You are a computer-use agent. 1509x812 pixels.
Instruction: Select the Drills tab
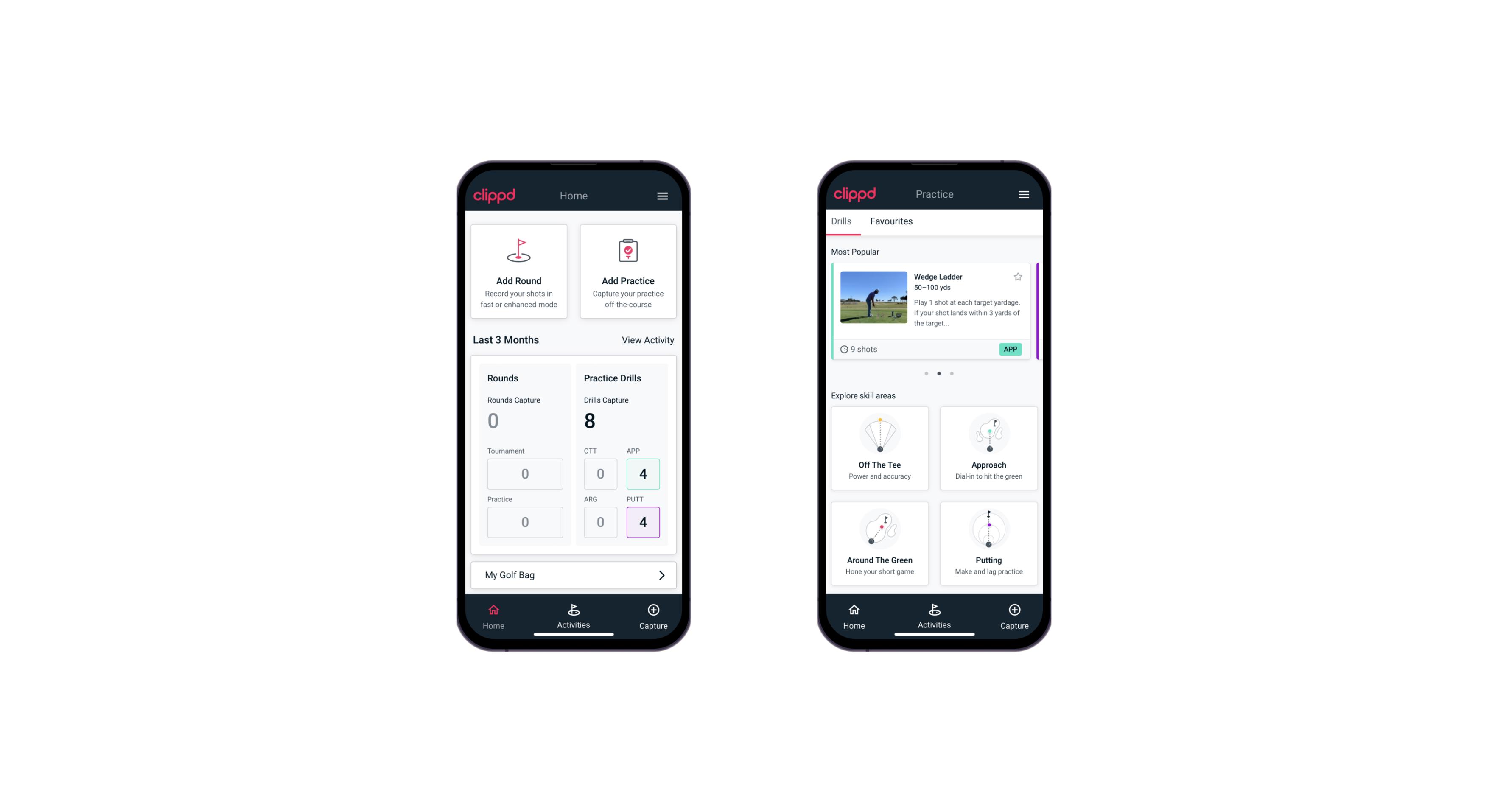pyautogui.click(x=840, y=220)
